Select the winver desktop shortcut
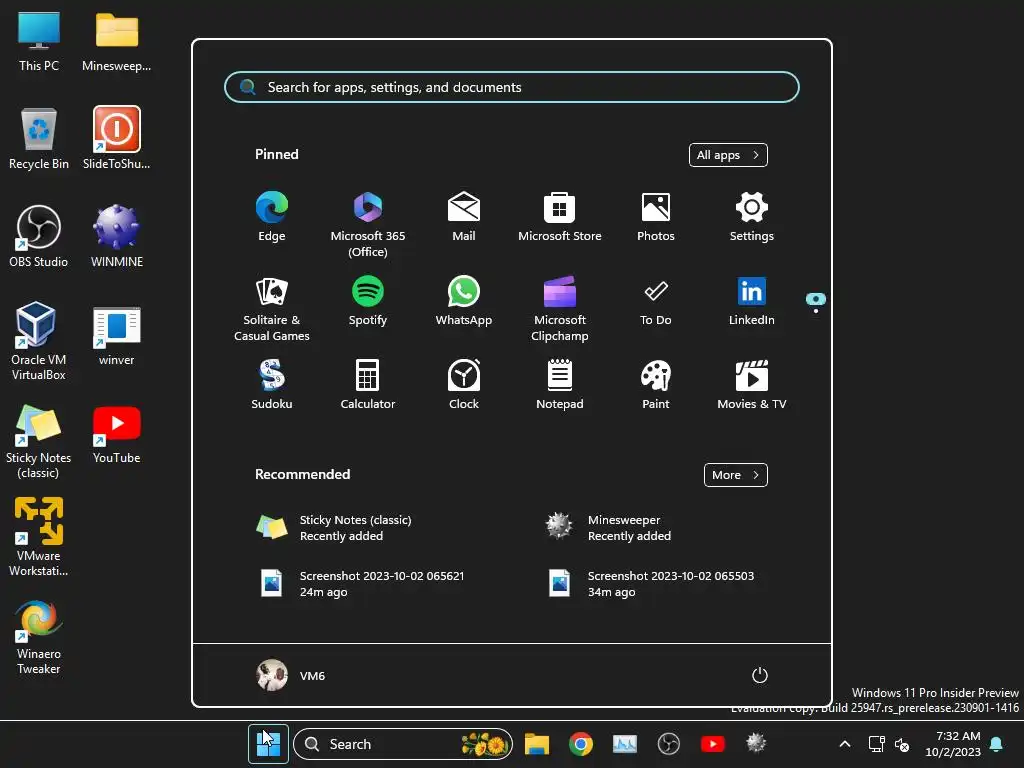This screenshot has width=1024, height=768. click(117, 334)
